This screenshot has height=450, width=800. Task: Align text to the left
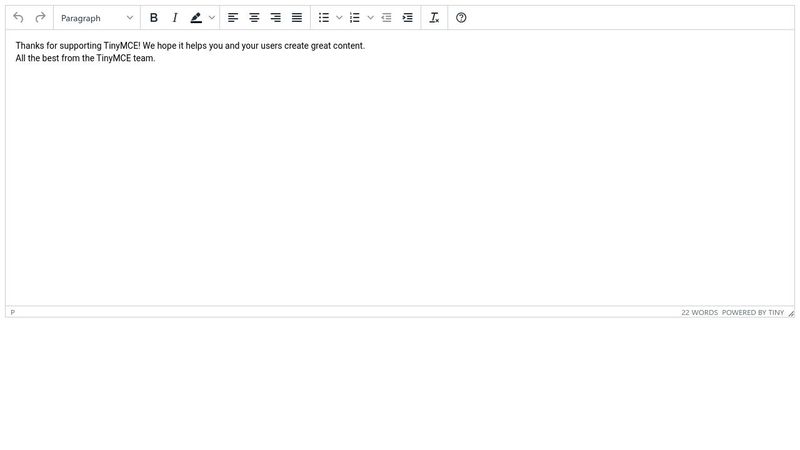click(x=233, y=18)
